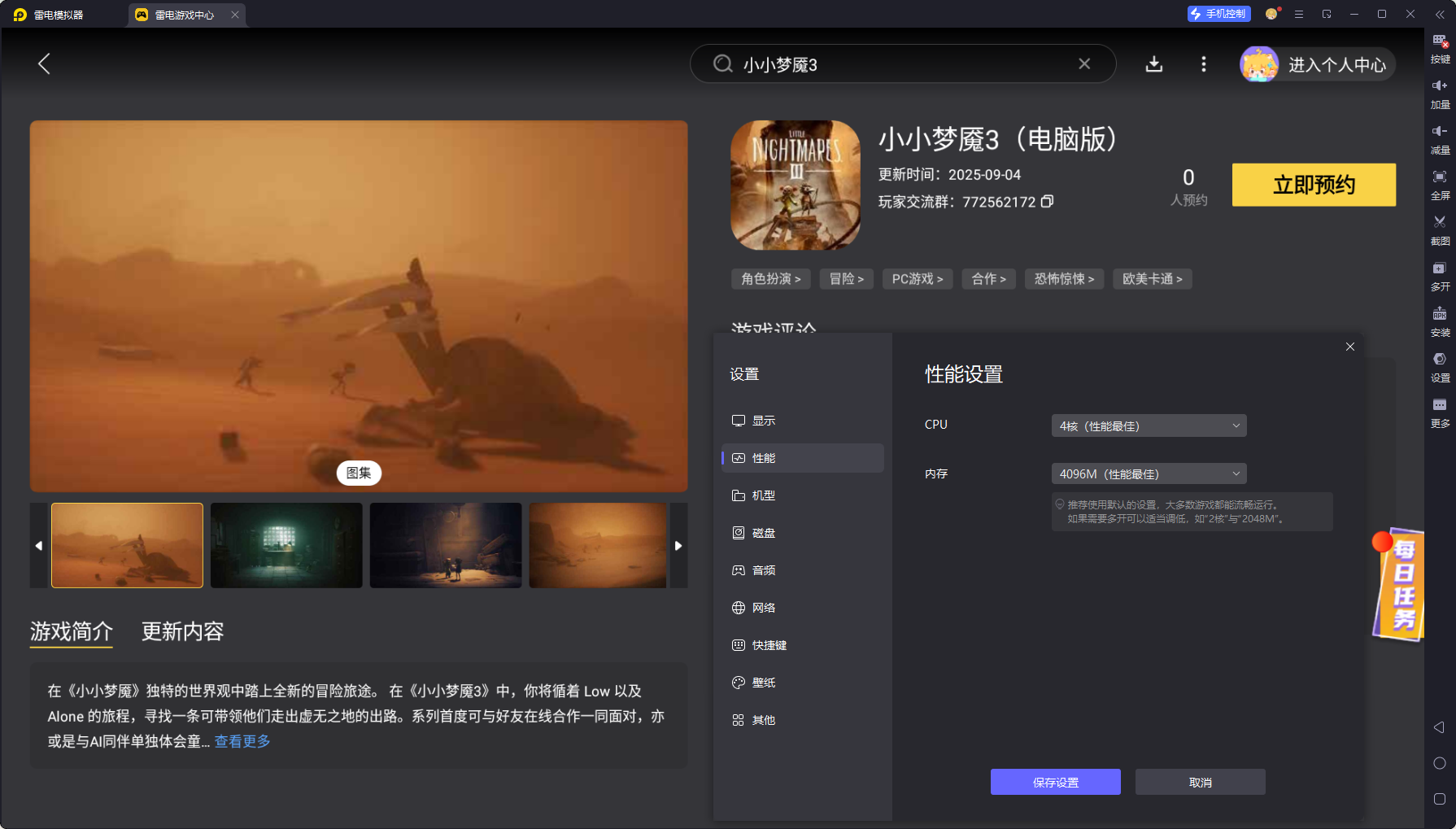The height and width of the screenshot is (829, 1456).
Task: Click the 角色扮演 tag
Action: [771, 279]
